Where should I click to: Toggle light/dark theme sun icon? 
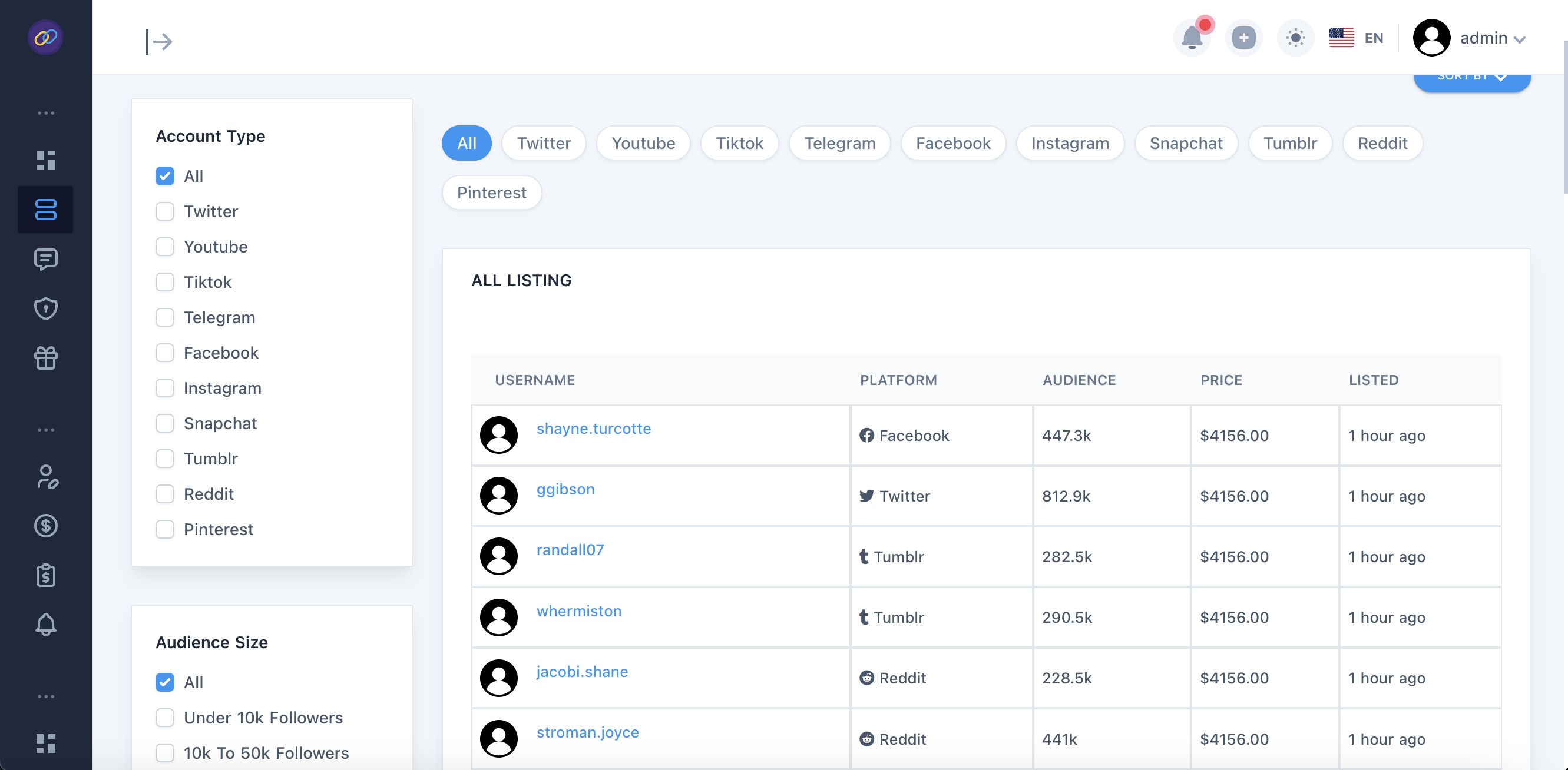click(1295, 38)
